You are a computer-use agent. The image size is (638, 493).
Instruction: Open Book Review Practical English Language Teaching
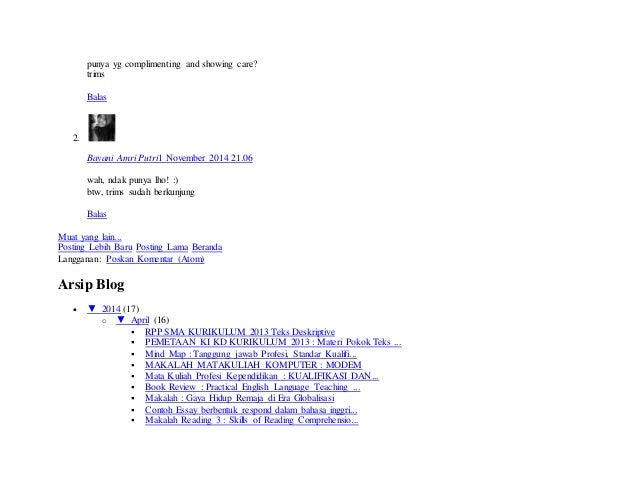[253, 387]
